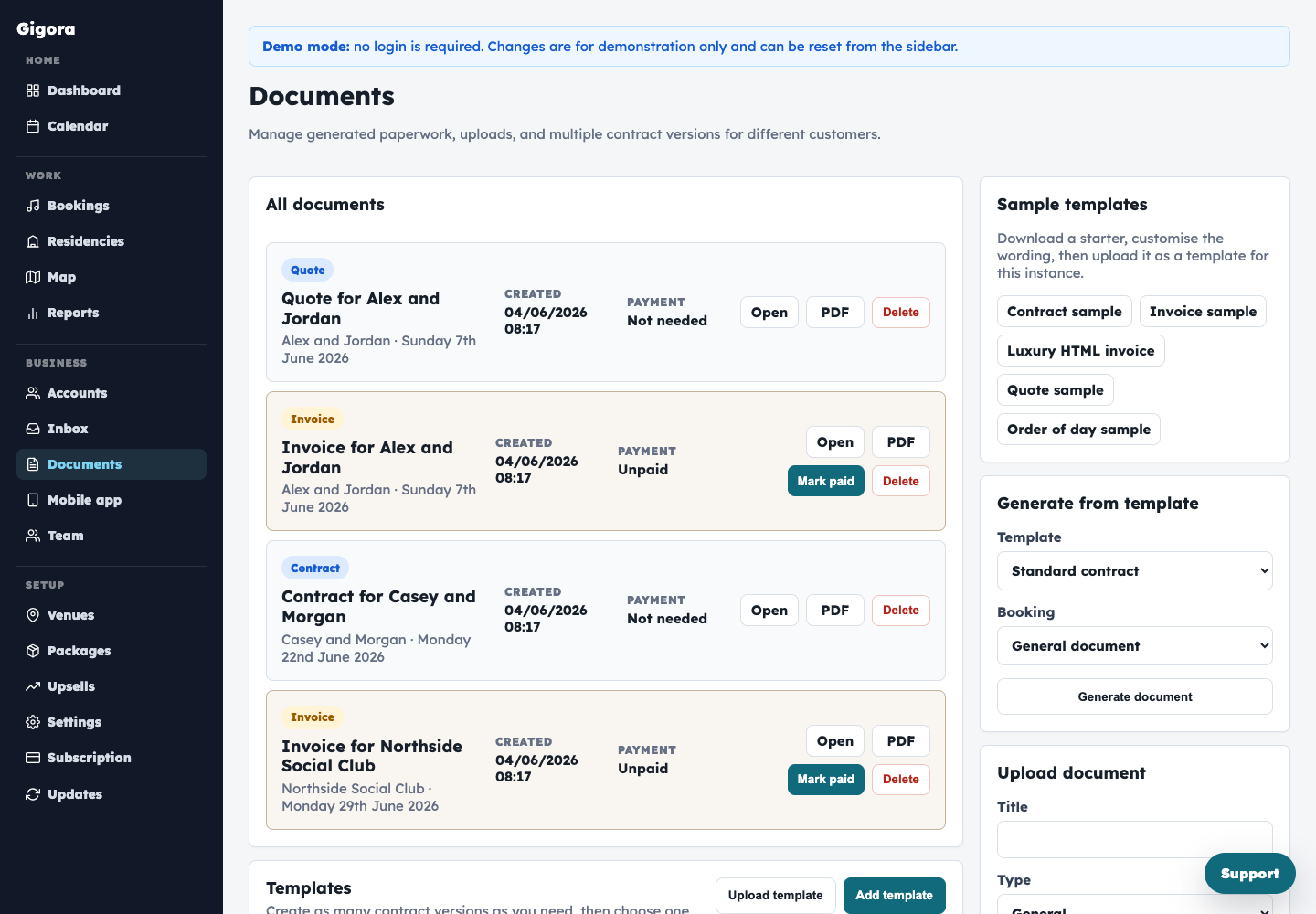Go to Settings in the sidebar

click(111, 722)
